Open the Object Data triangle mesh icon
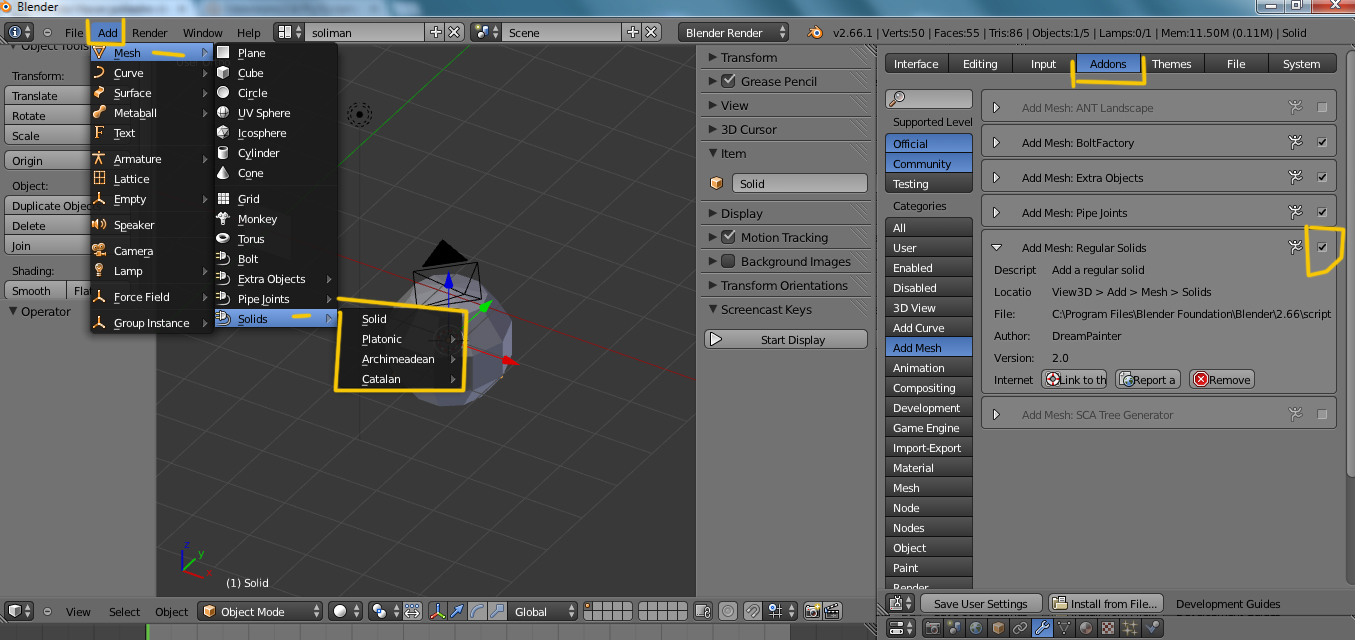This screenshot has height=640, width=1355. click(x=1064, y=628)
